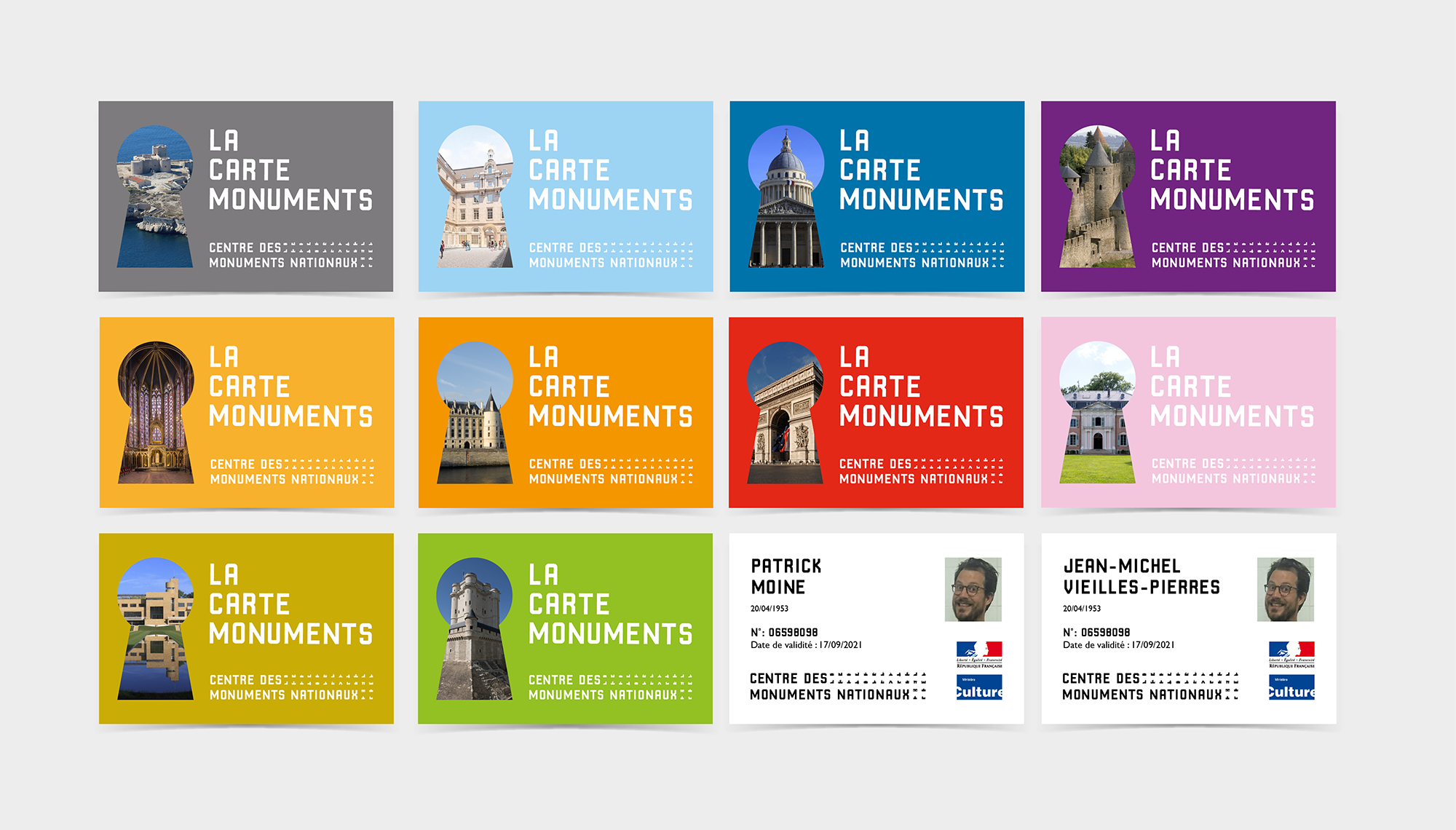The height and width of the screenshot is (830, 1456).
Task: Click 'La Carte Monuments' title on purple card
Action: [1232, 170]
